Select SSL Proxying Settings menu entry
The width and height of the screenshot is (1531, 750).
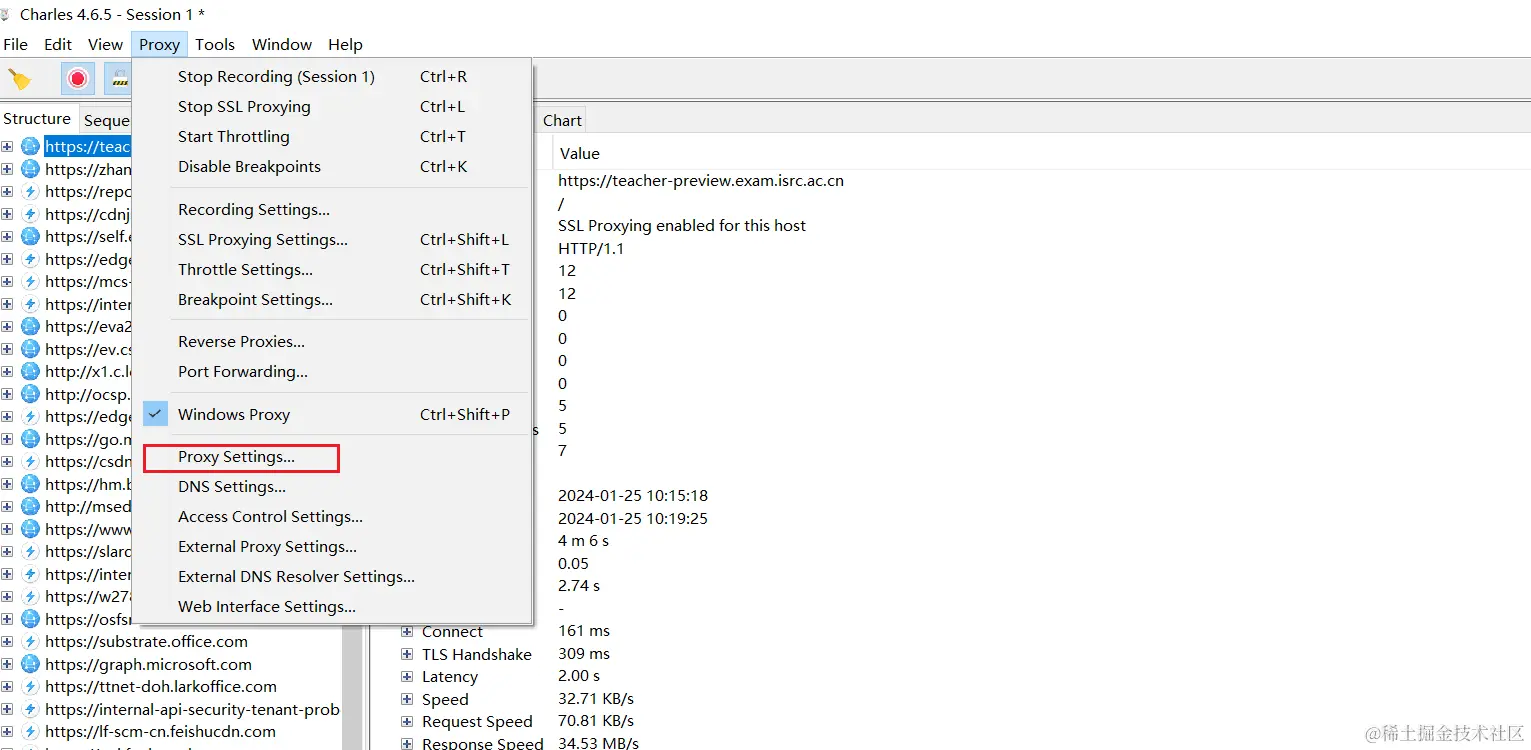pos(262,240)
